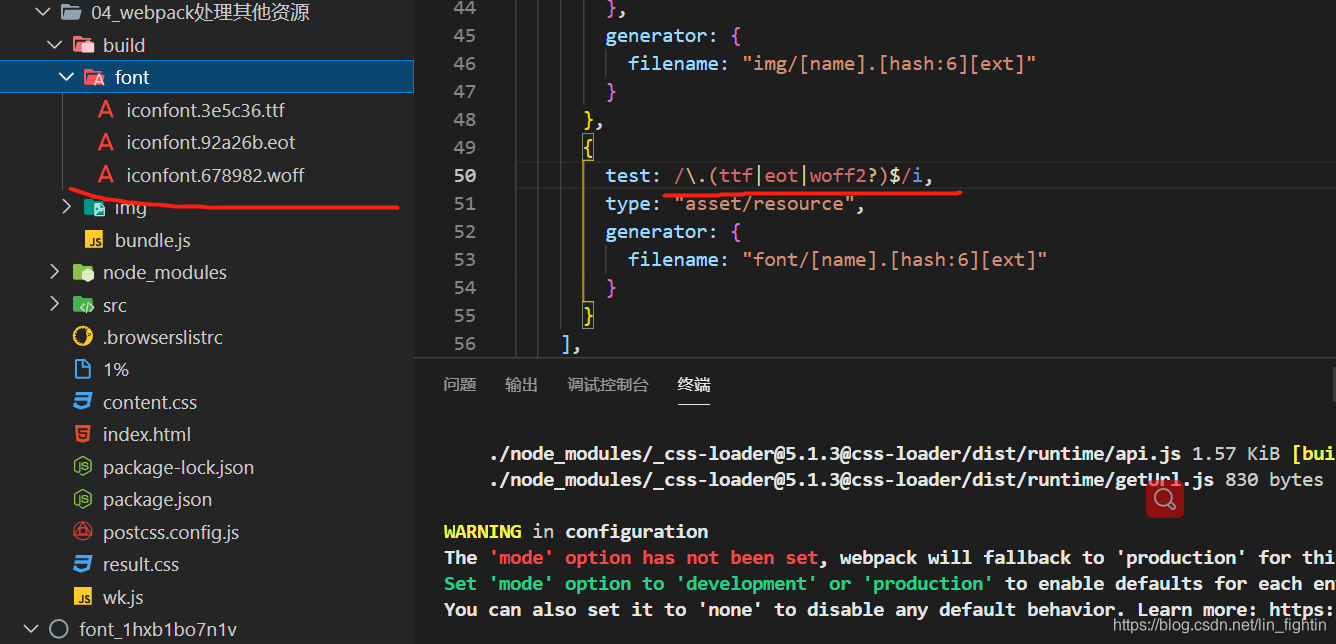
Task: Click the css-loader getUrl.js path in terminal
Action: [x=852, y=479]
